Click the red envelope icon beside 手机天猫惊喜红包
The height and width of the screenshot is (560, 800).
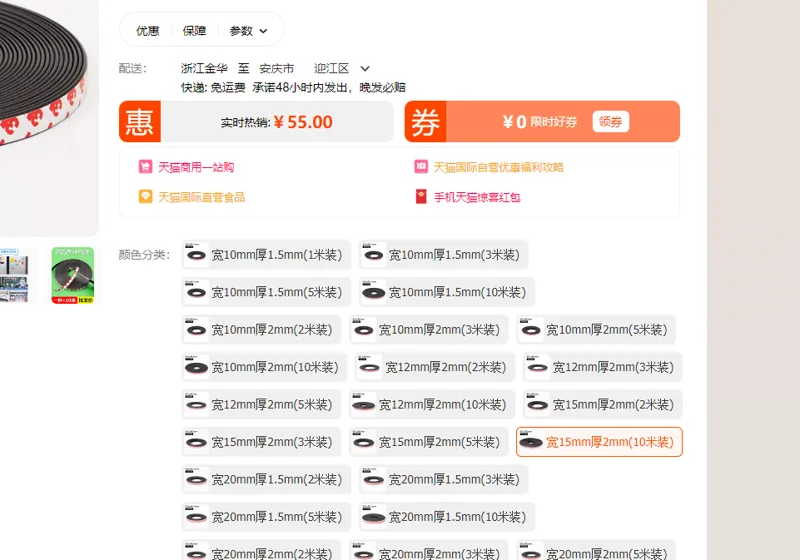[421, 196]
